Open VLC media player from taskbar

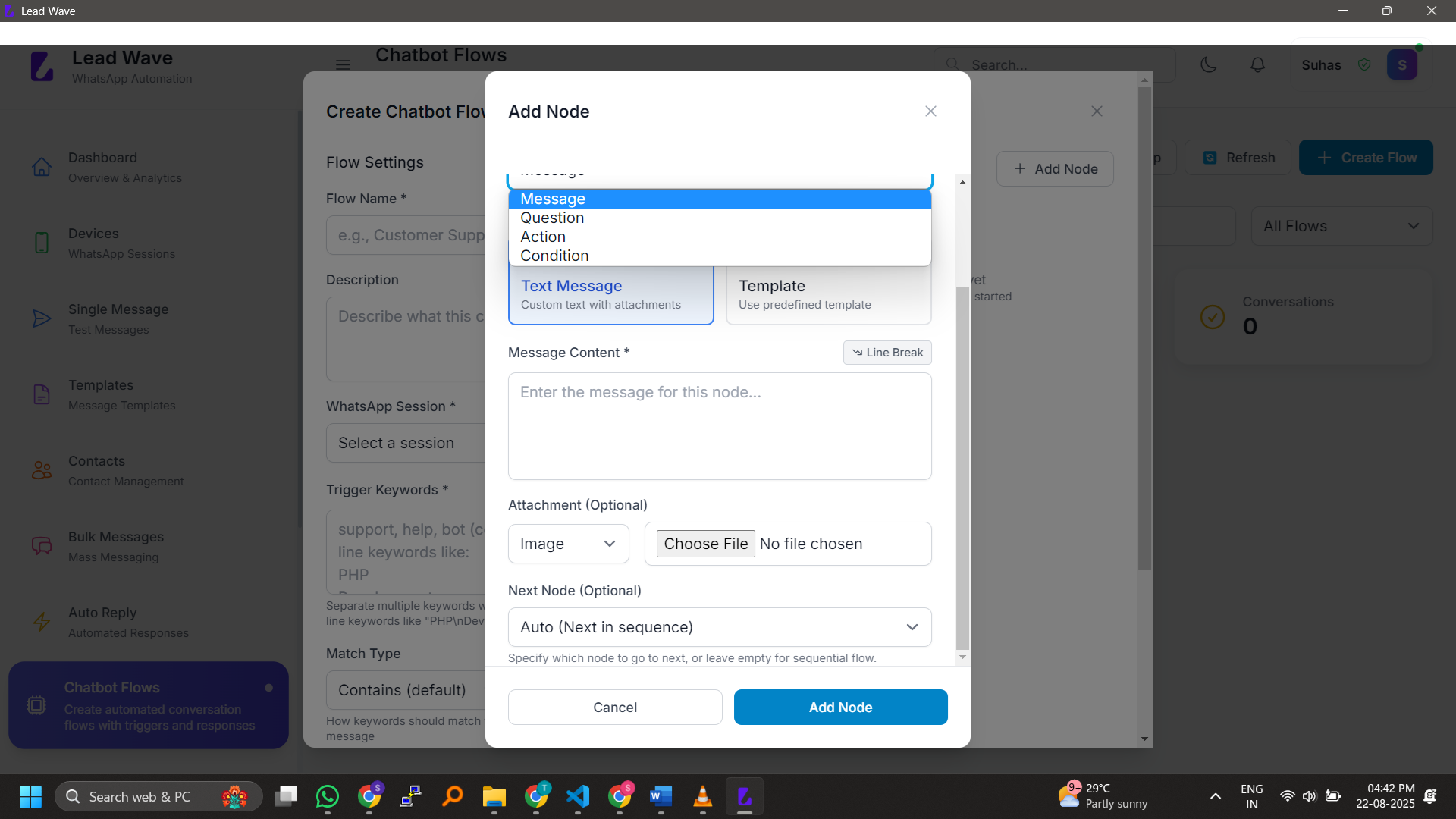pos(702,796)
